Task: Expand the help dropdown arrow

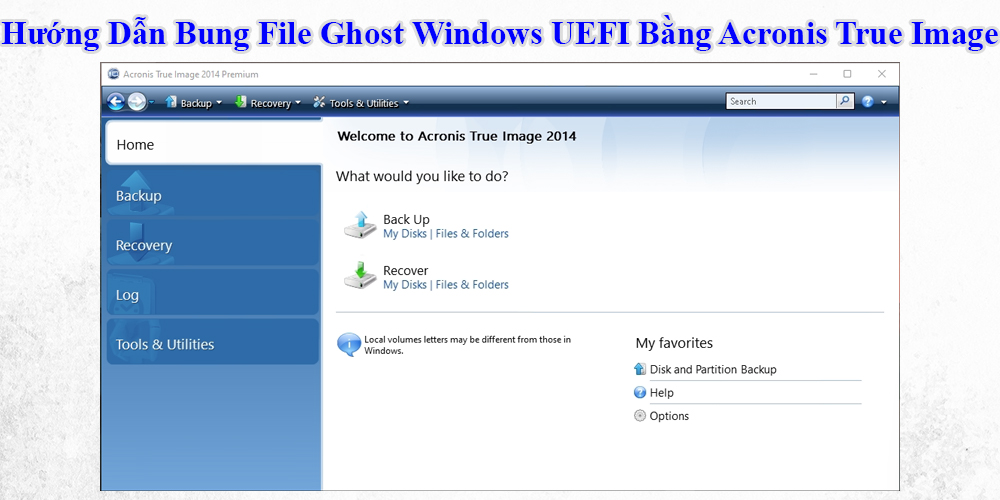Action: coord(883,102)
